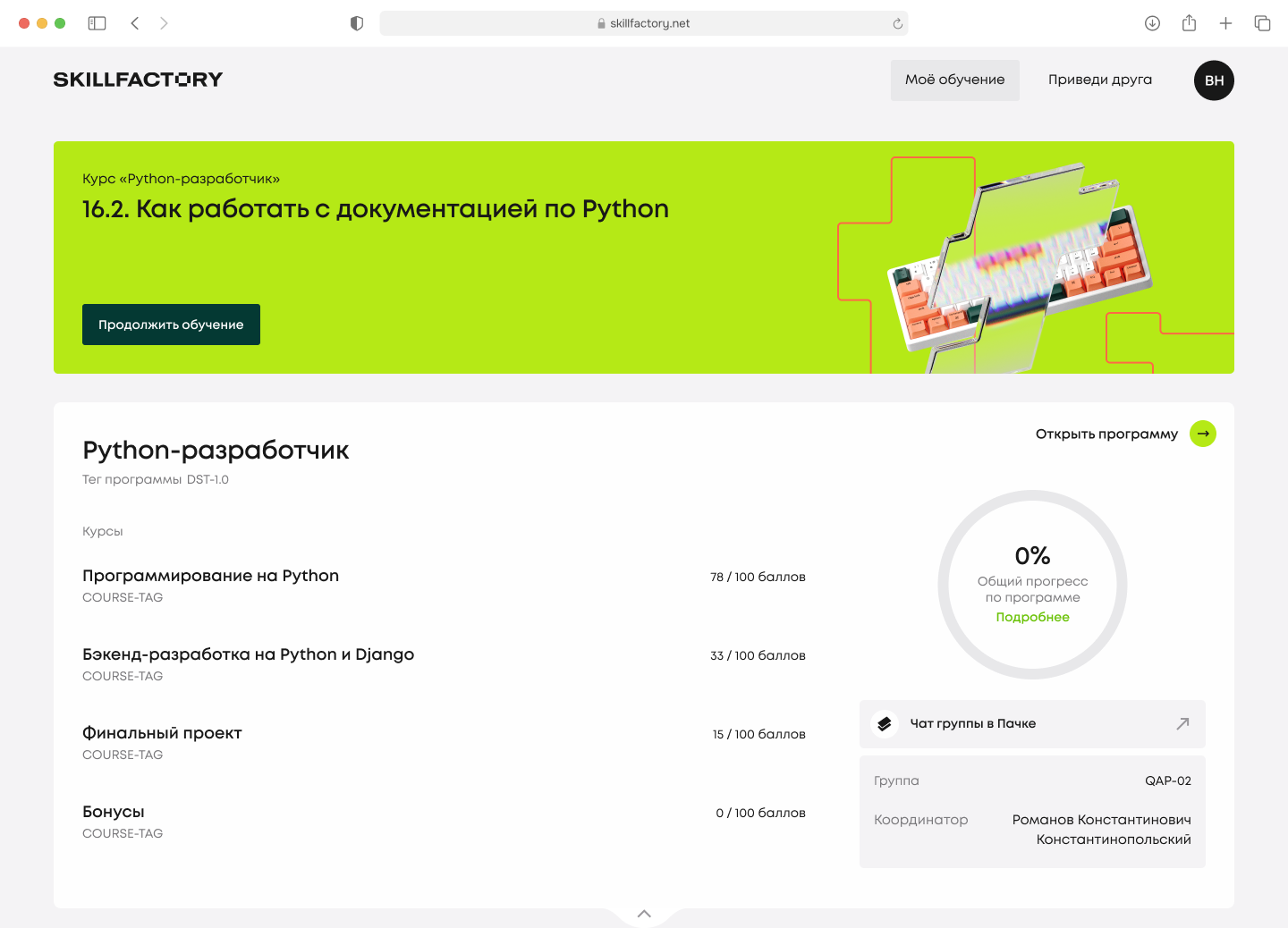Click the Пачка chat layers icon

click(x=885, y=723)
